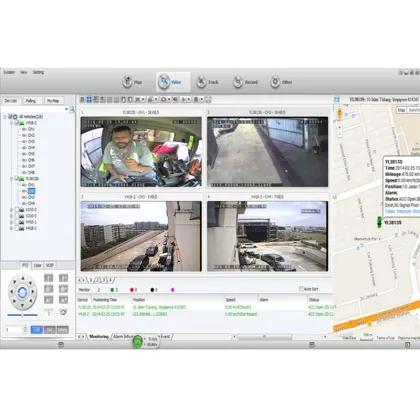
Task: Open the Record view in top navigation
Action: click(245, 82)
